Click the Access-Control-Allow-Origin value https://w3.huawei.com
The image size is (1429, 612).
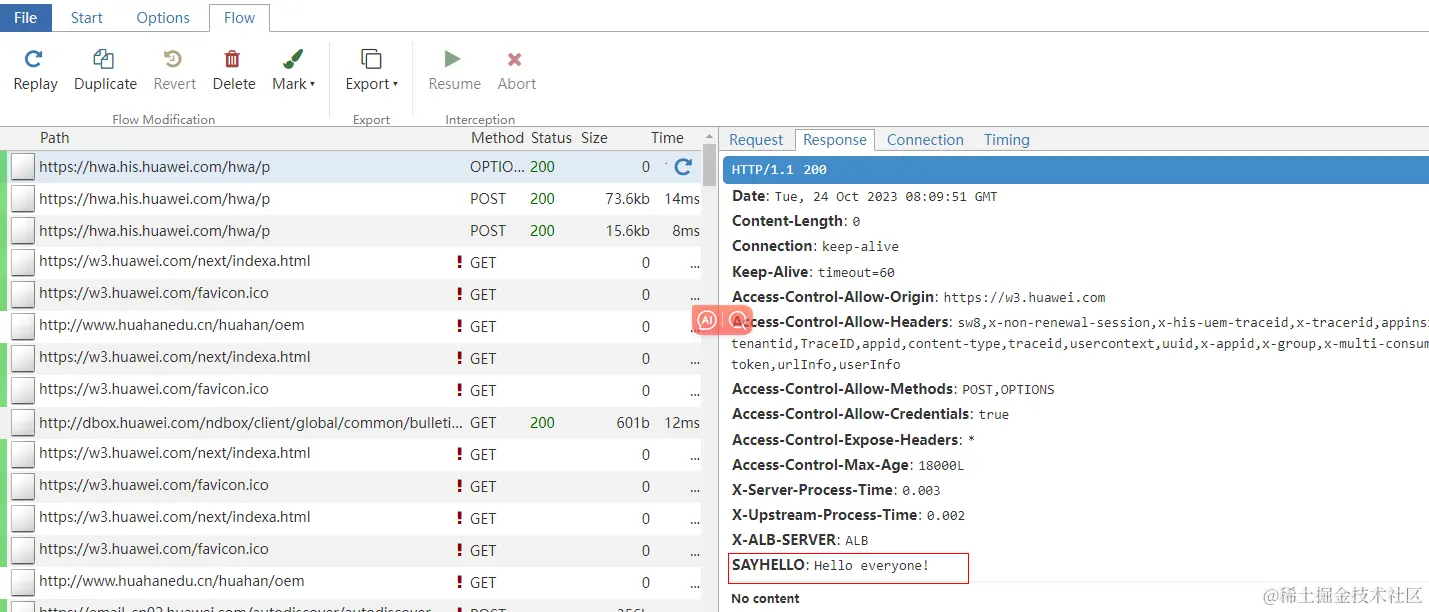(1024, 298)
